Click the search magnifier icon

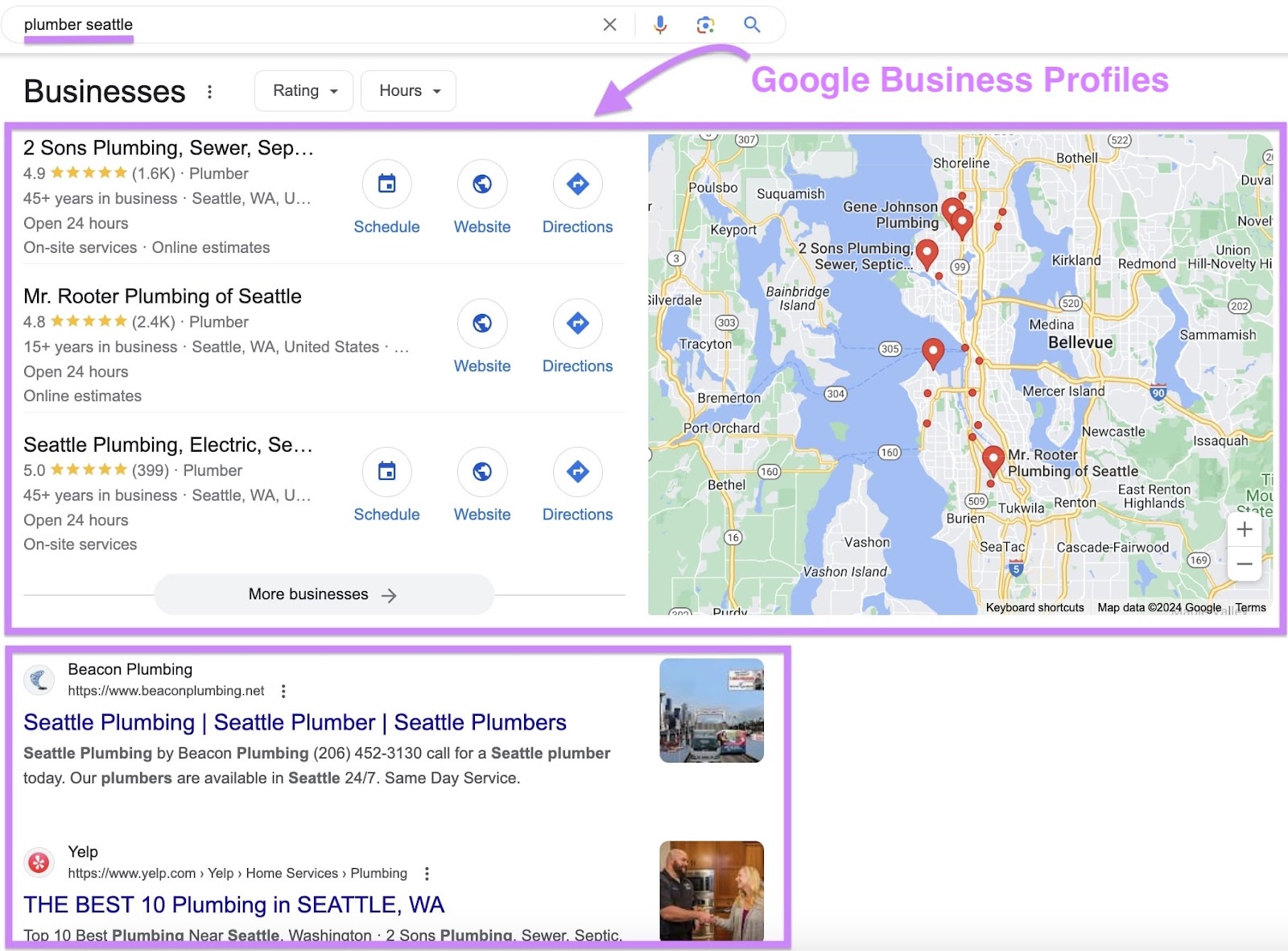click(751, 24)
